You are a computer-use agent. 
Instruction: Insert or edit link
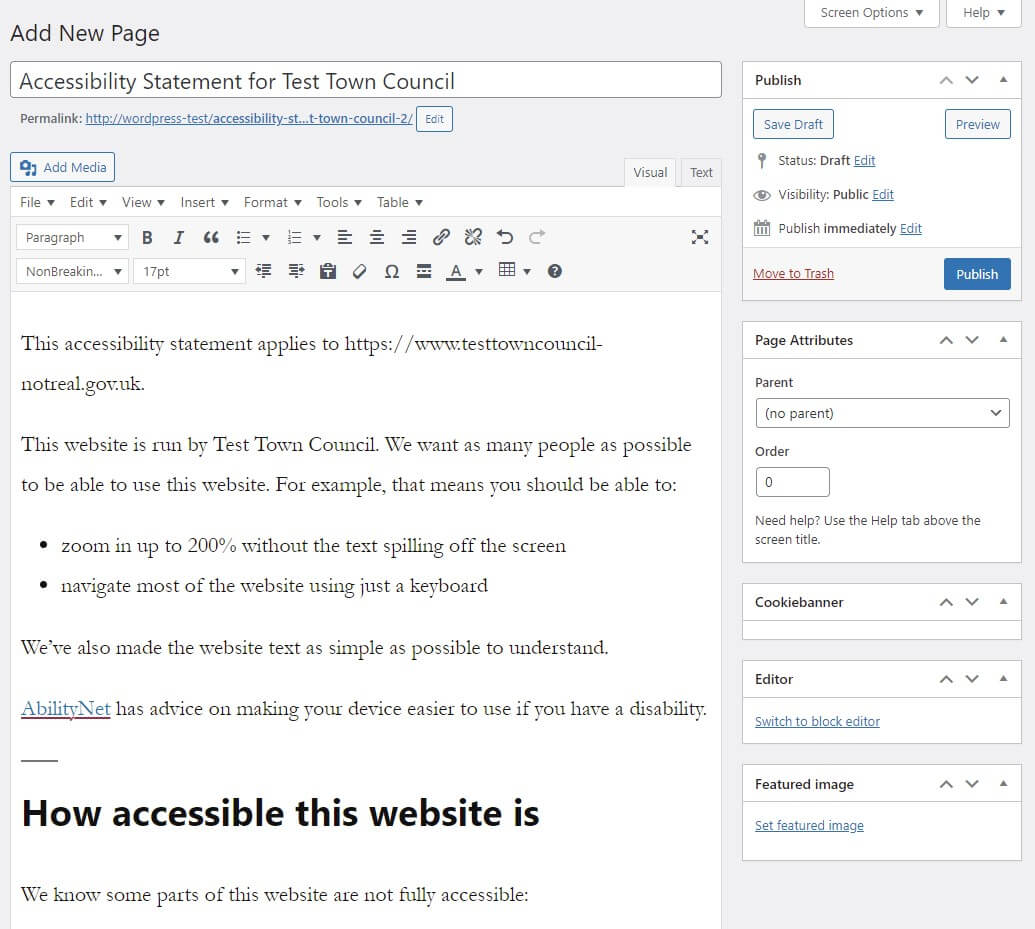pos(441,237)
